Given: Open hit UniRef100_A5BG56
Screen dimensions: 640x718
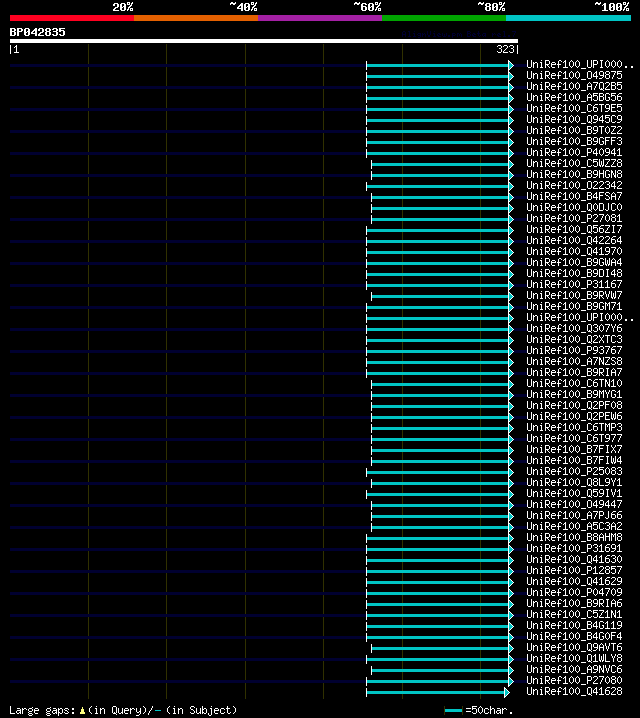Looking at the screenshot, I should coord(574,98).
